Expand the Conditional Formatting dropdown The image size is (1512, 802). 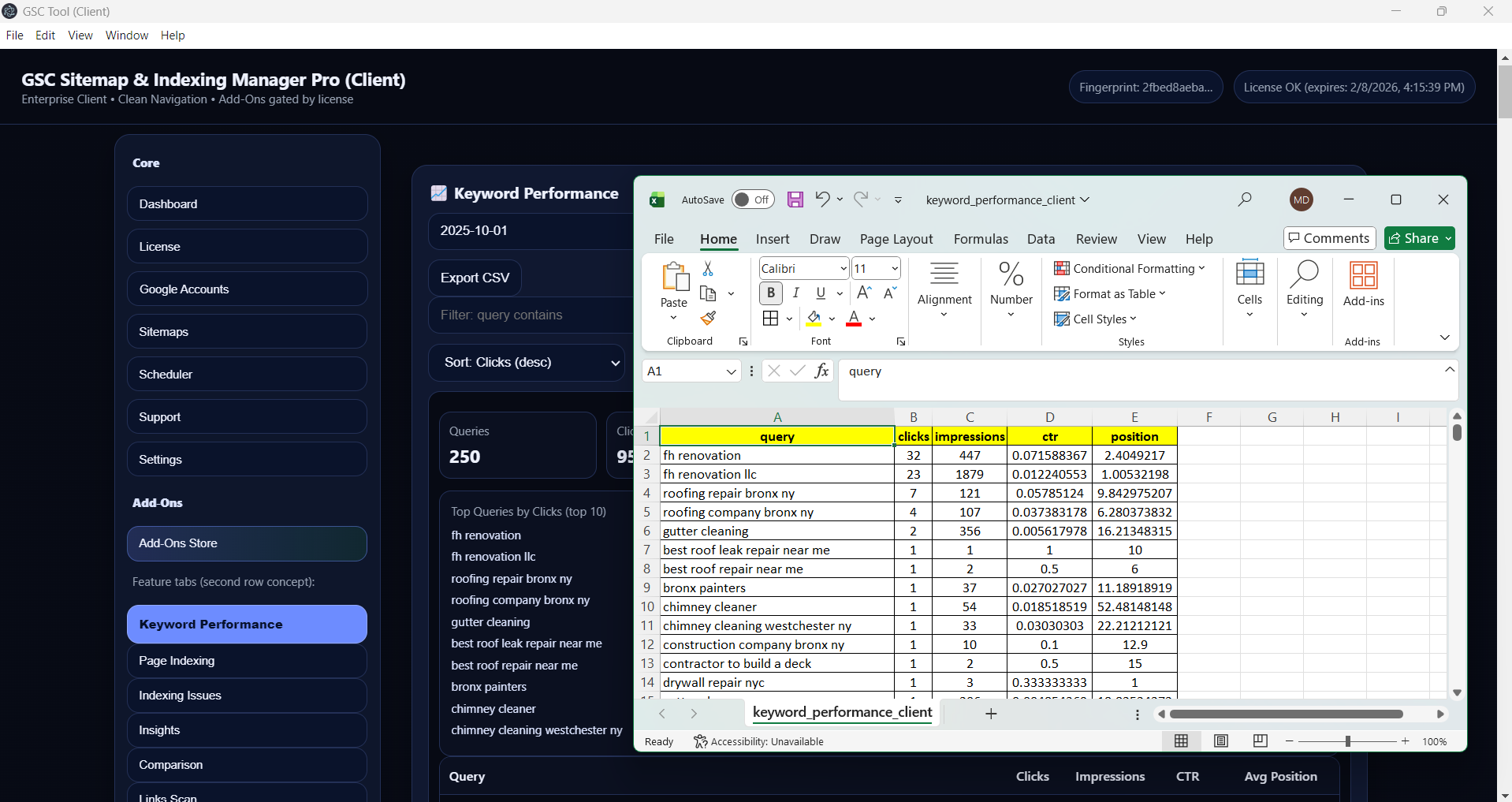[x=1129, y=269]
